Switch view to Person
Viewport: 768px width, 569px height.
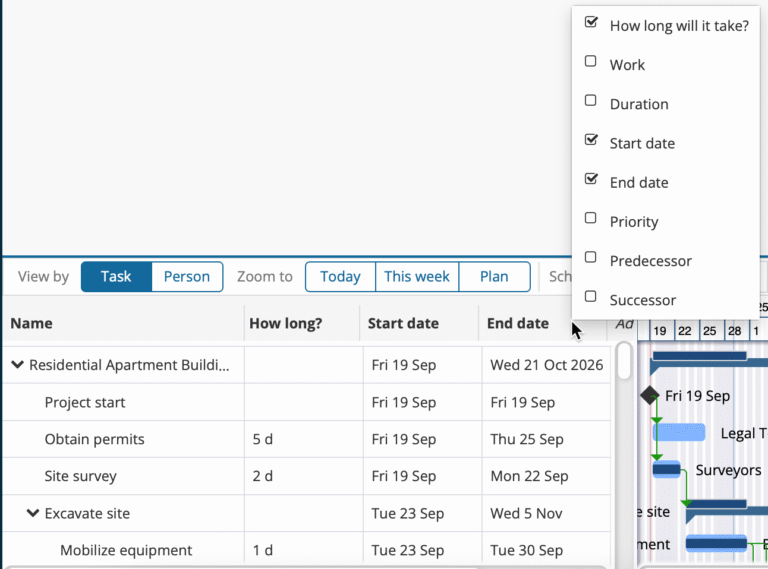187,277
